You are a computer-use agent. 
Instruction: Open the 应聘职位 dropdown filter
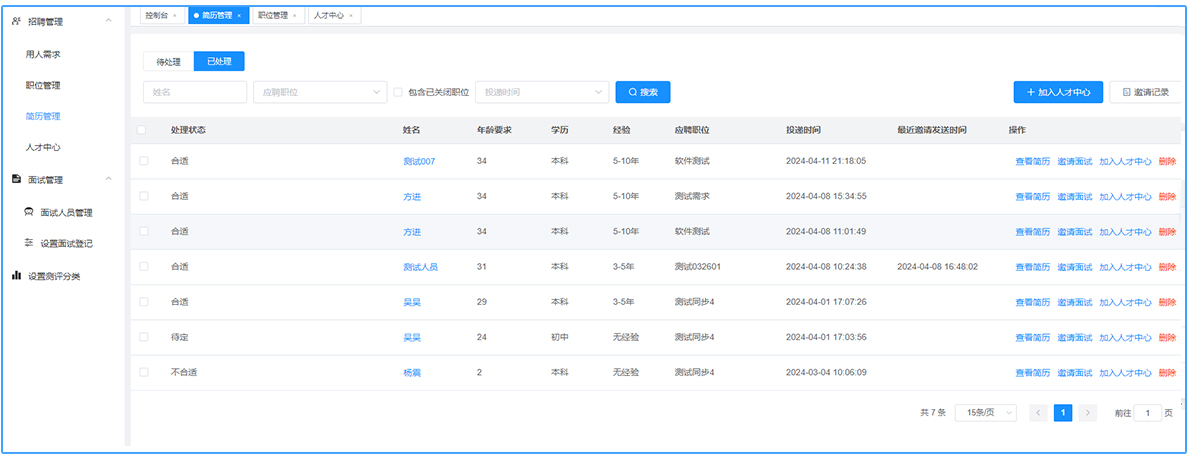tap(320, 92)
